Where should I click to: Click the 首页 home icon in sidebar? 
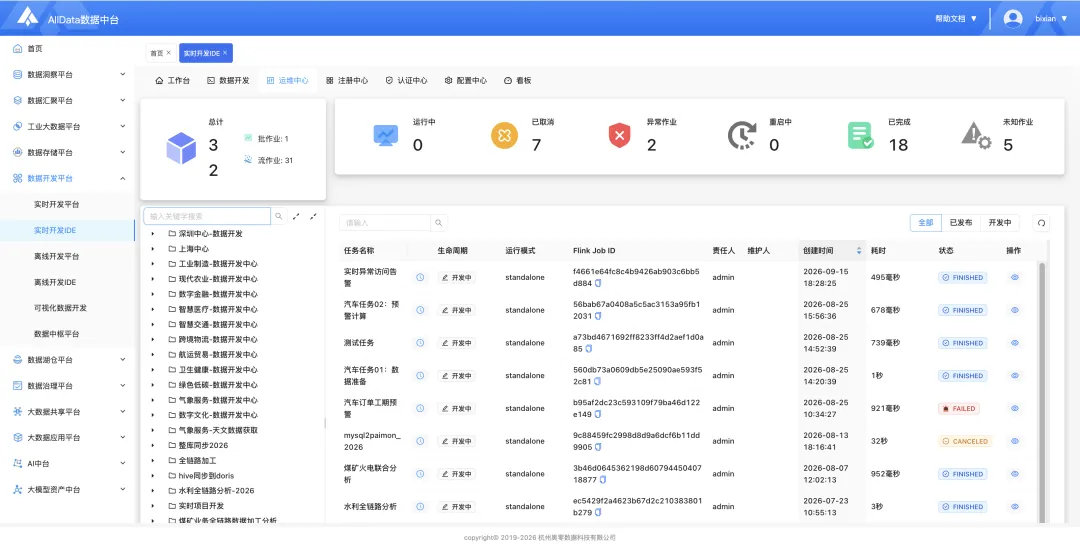click(x=18, y=48)
